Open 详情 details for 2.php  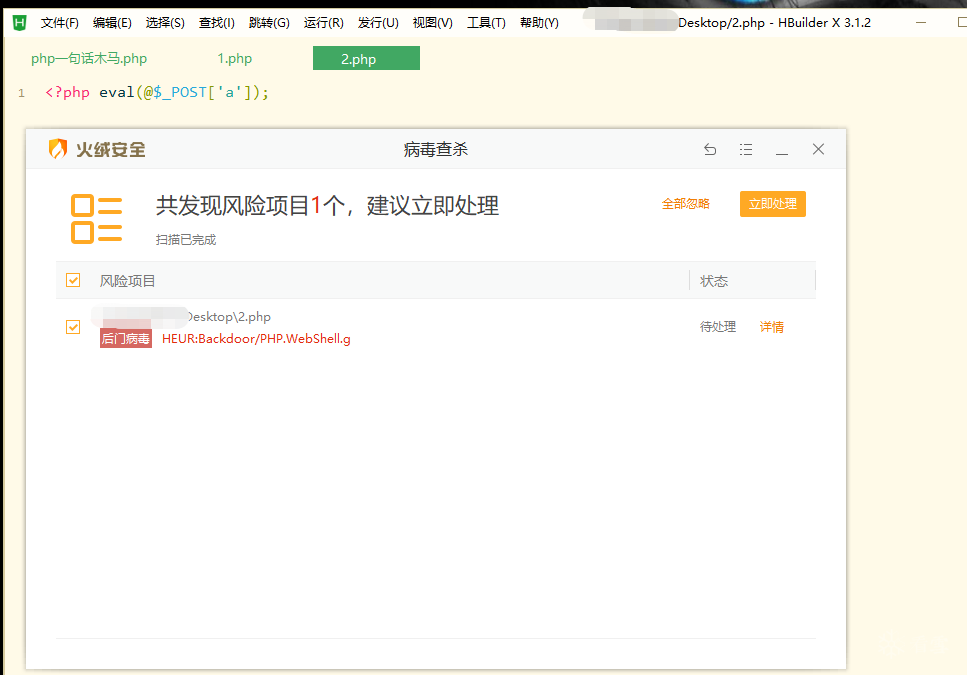pyautogui.click(x=772, y=327)
